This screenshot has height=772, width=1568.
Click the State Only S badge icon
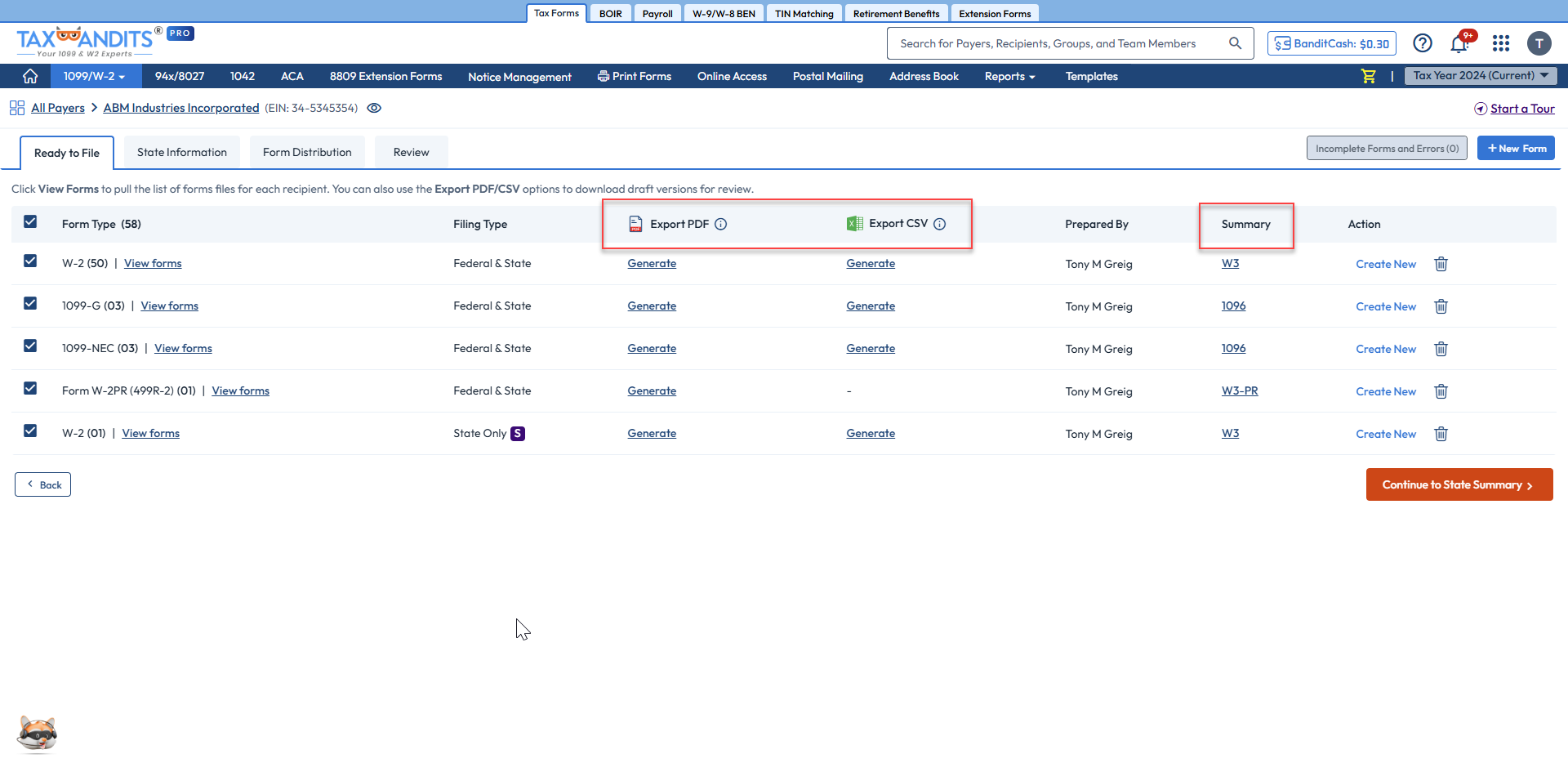518,434
